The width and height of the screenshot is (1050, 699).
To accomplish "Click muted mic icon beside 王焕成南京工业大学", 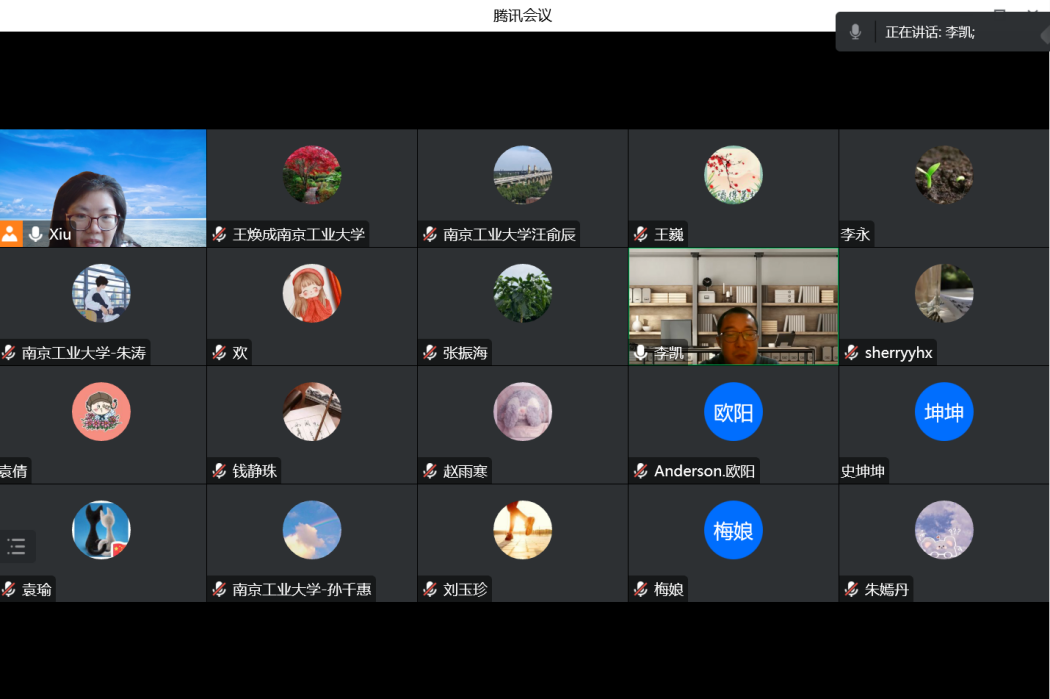I will tap(219, 235).
